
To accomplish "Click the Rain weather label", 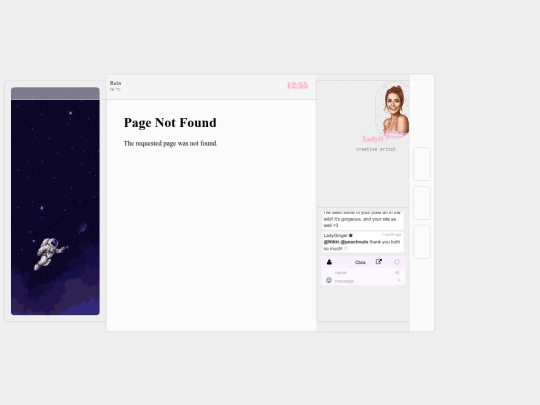I will (115, 83).
